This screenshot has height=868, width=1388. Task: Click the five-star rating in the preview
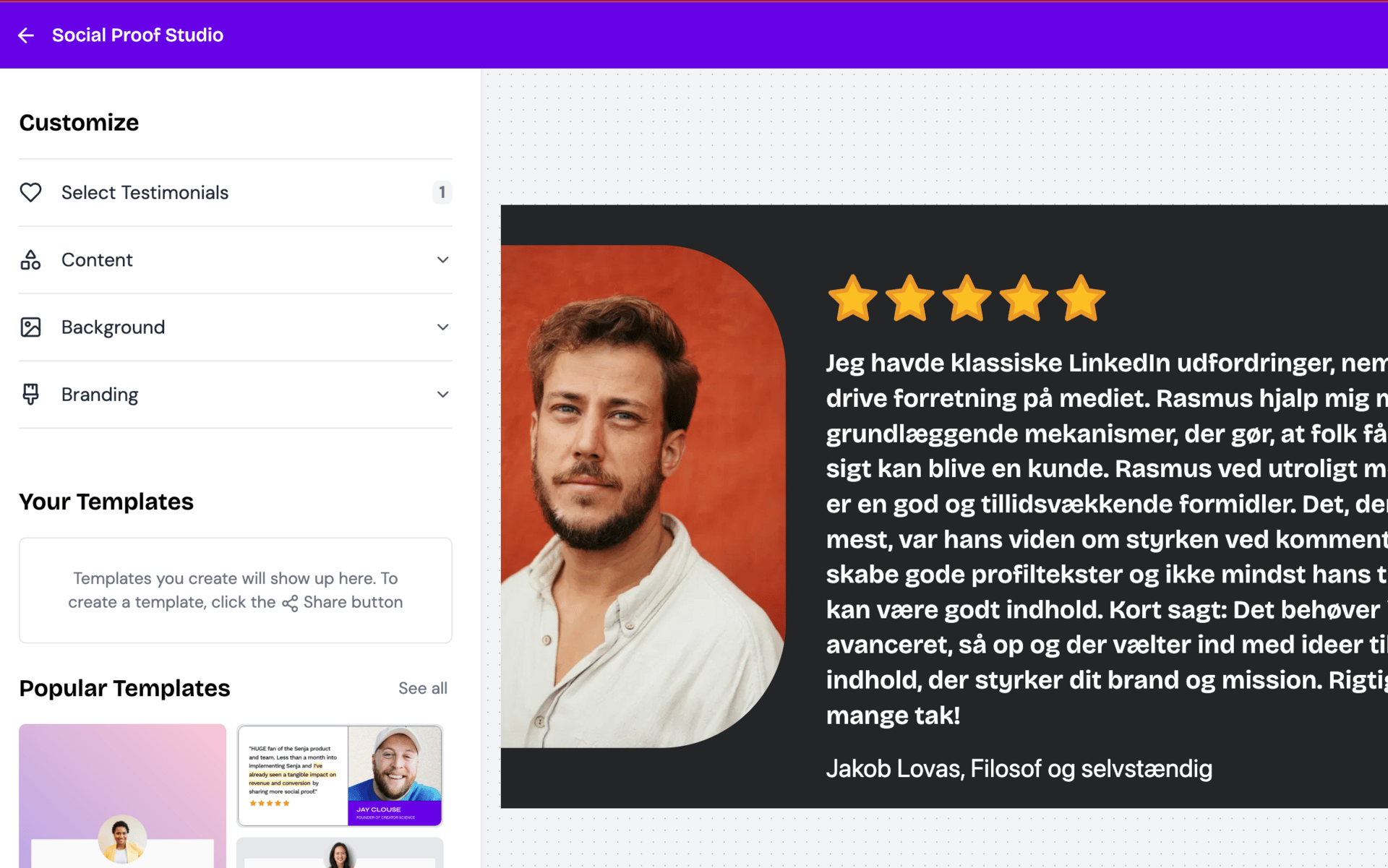[x=966, y=298]
